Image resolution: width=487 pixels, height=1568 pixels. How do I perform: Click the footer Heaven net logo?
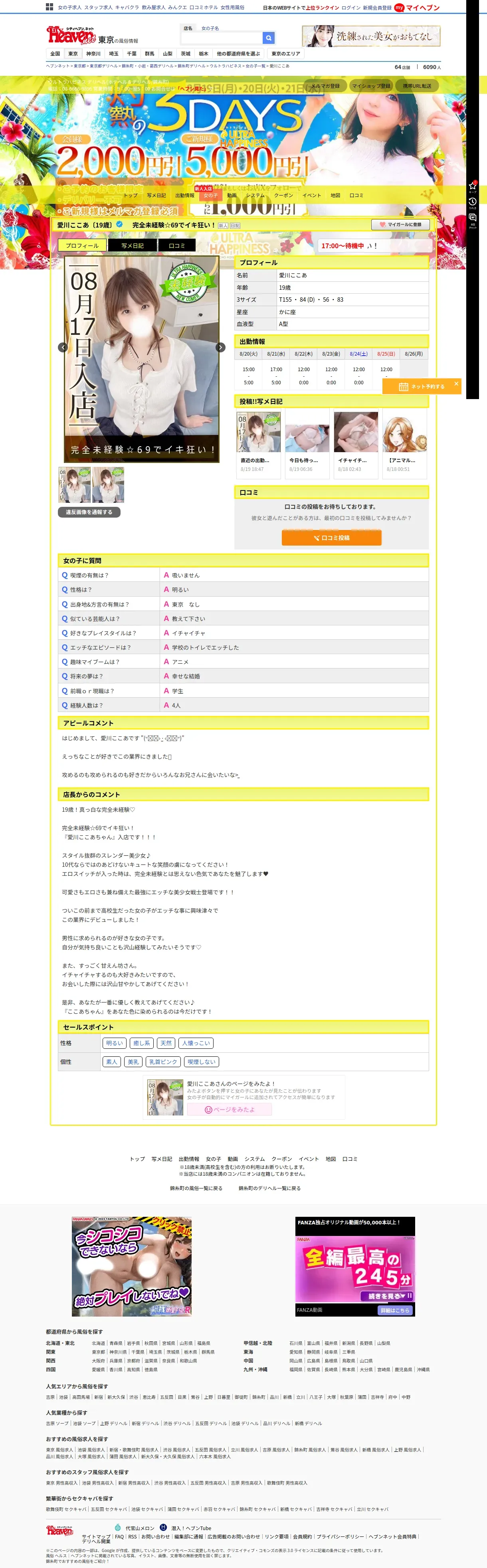pyautogui.click(x=59, y=1530)
